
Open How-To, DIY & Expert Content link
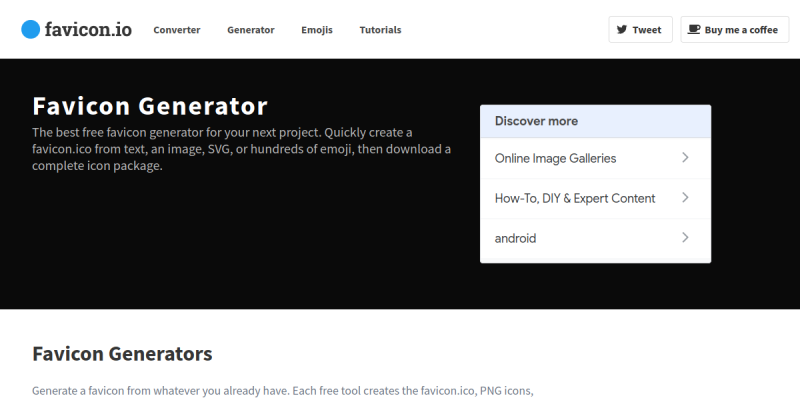click(x=595, y=198)
